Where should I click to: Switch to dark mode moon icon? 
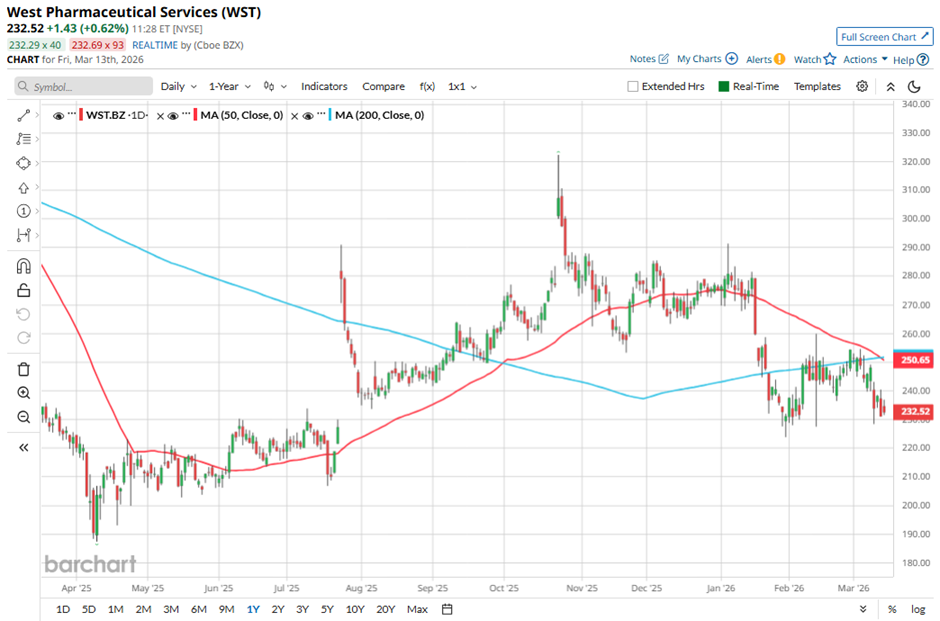pos(914,87)
